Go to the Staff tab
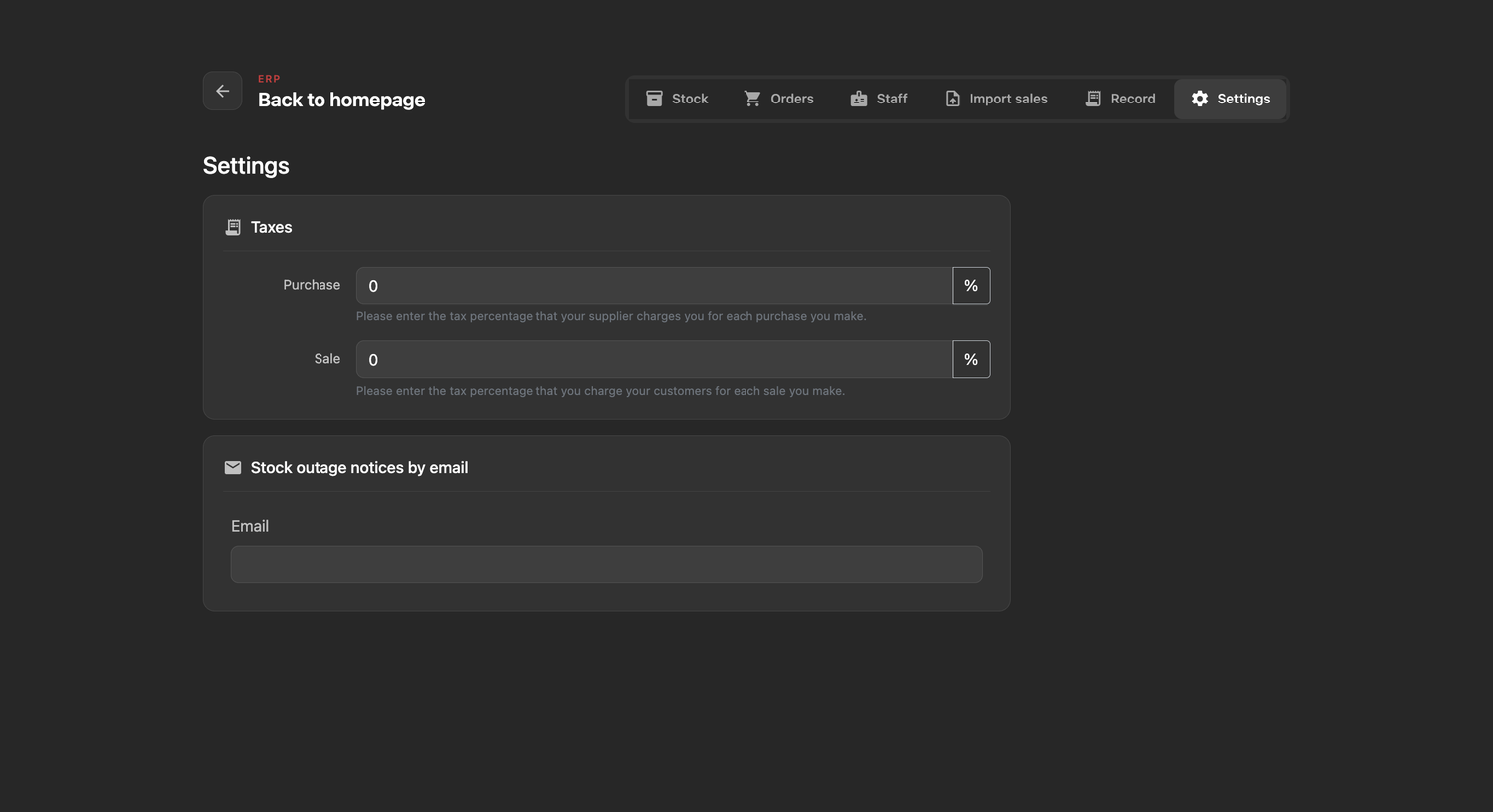This screenshot has width=1493, height=812. pyautogui.click(x=879, y=99)
